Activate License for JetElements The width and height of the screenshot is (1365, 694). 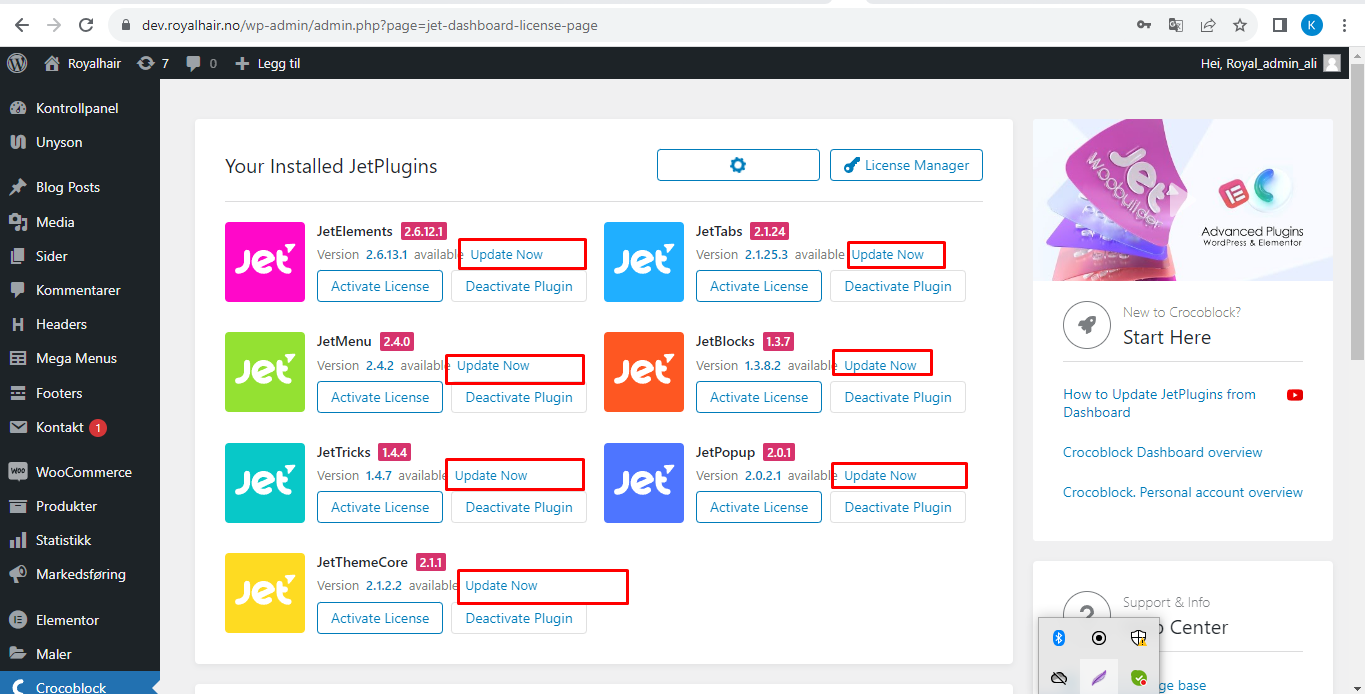pos(380,286)
